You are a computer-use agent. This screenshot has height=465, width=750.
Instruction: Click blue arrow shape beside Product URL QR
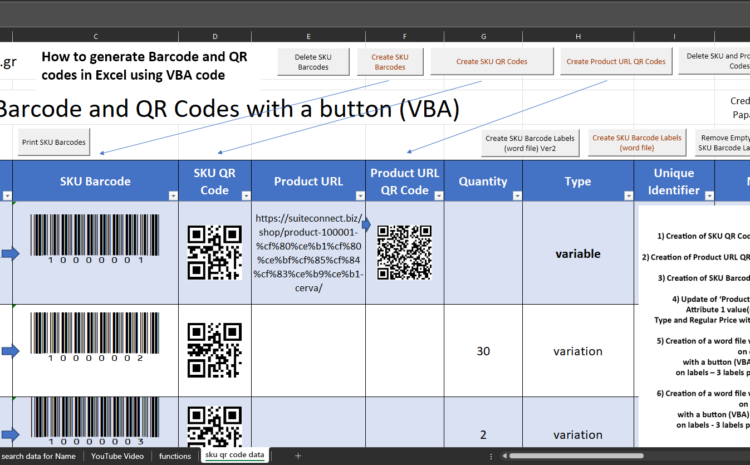[x=366, y=224]
